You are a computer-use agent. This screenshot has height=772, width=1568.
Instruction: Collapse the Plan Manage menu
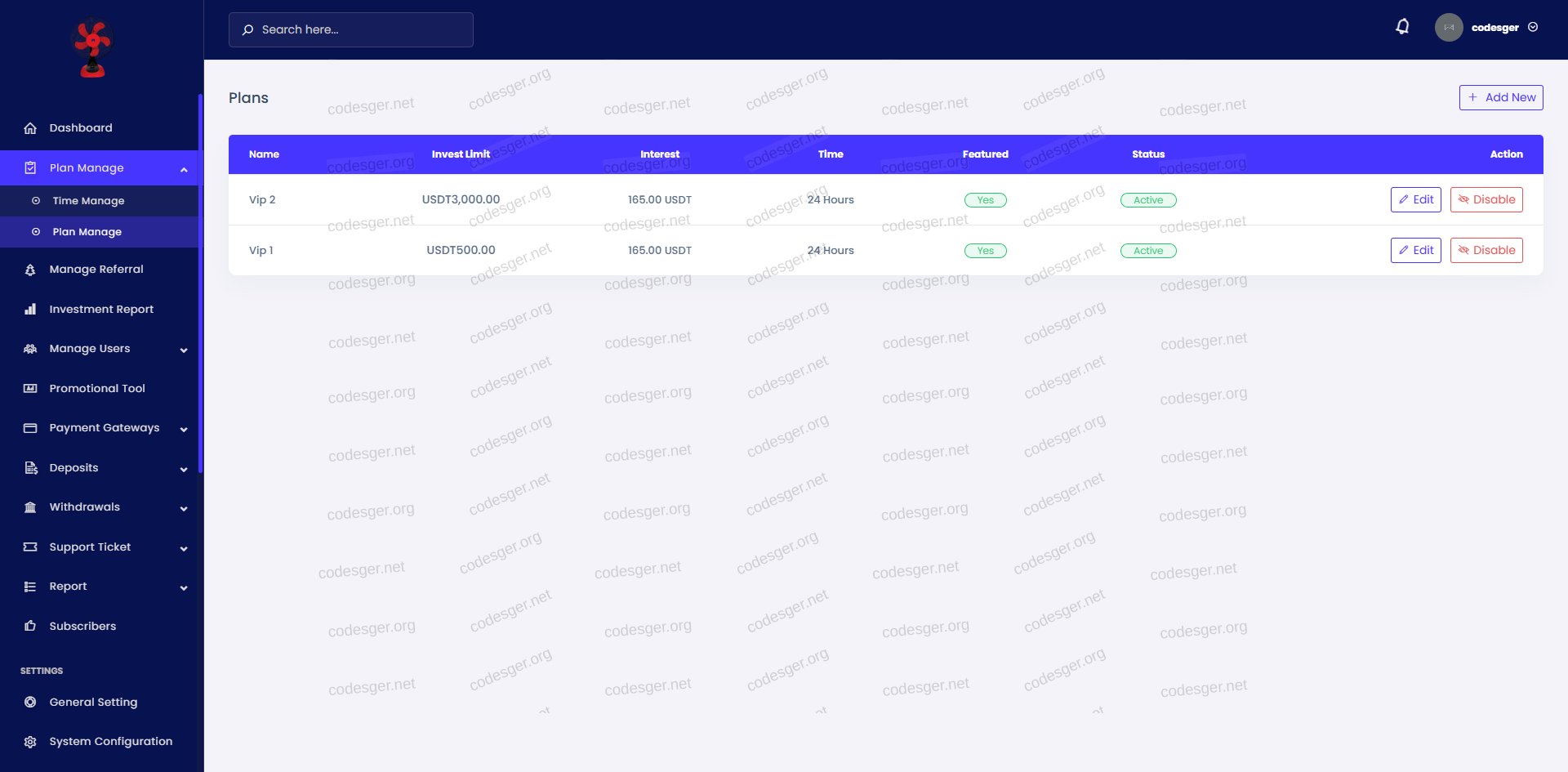tap(184, 169)
